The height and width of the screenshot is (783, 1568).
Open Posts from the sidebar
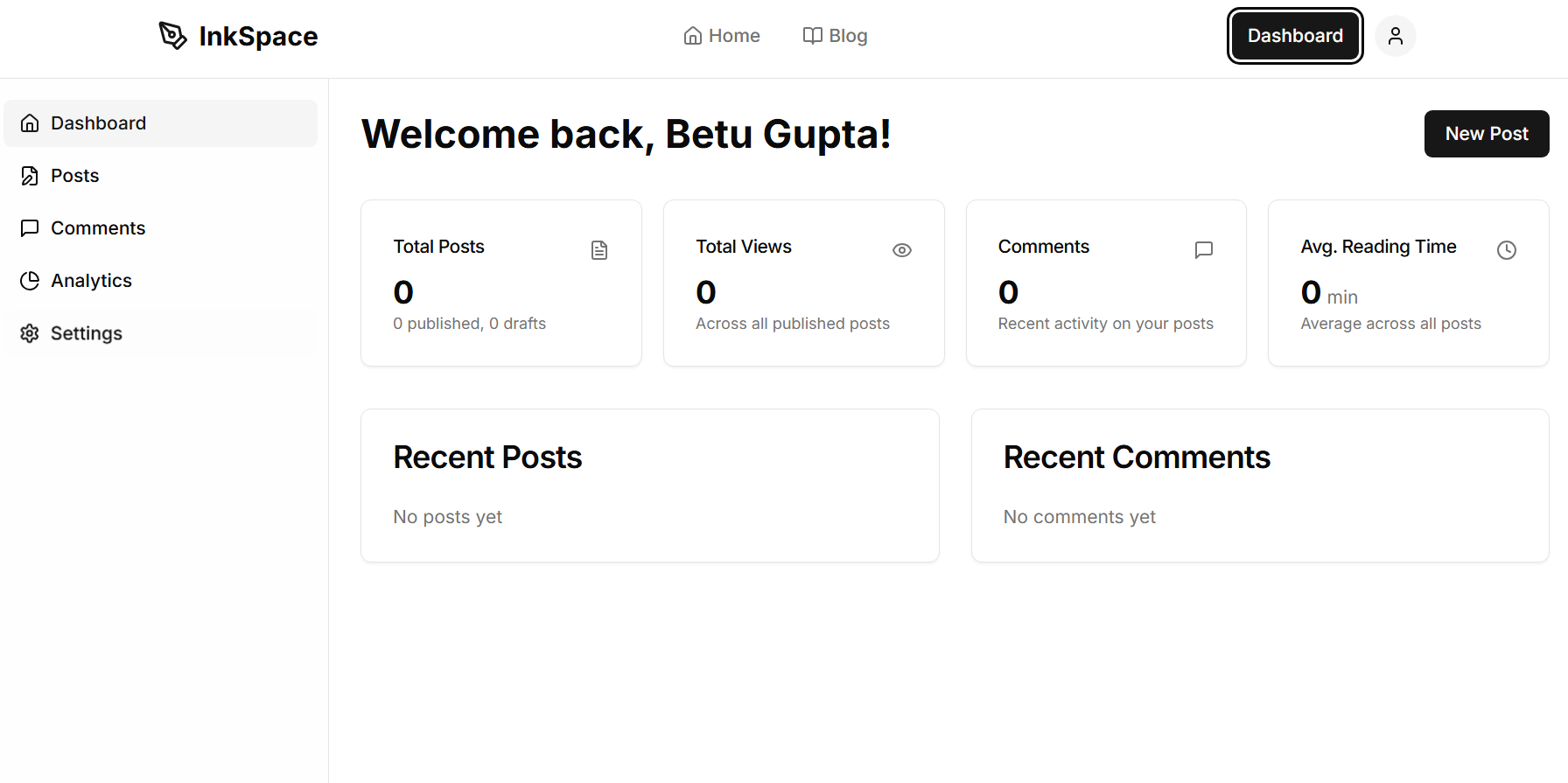[x=75, y=176]
